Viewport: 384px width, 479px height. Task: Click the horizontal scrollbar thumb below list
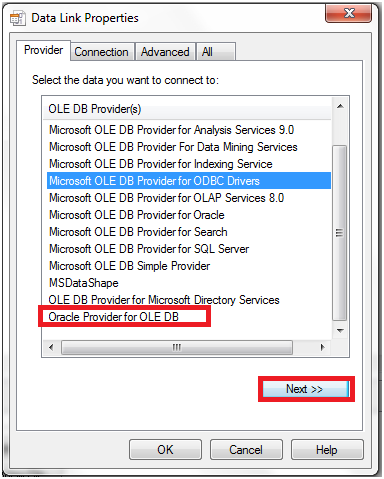[x=177, y=347]
